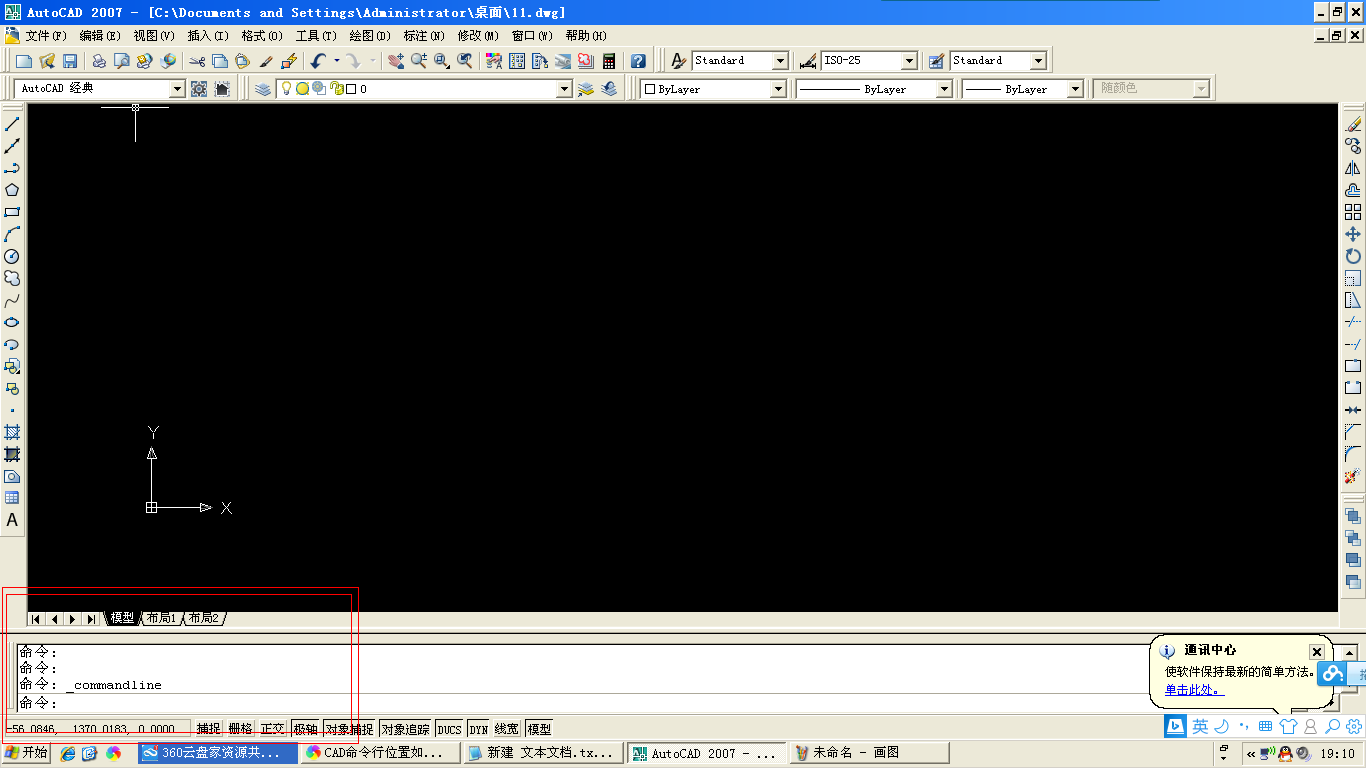
Task: Select the Multiline Text A tool
Action: point(12,520)
